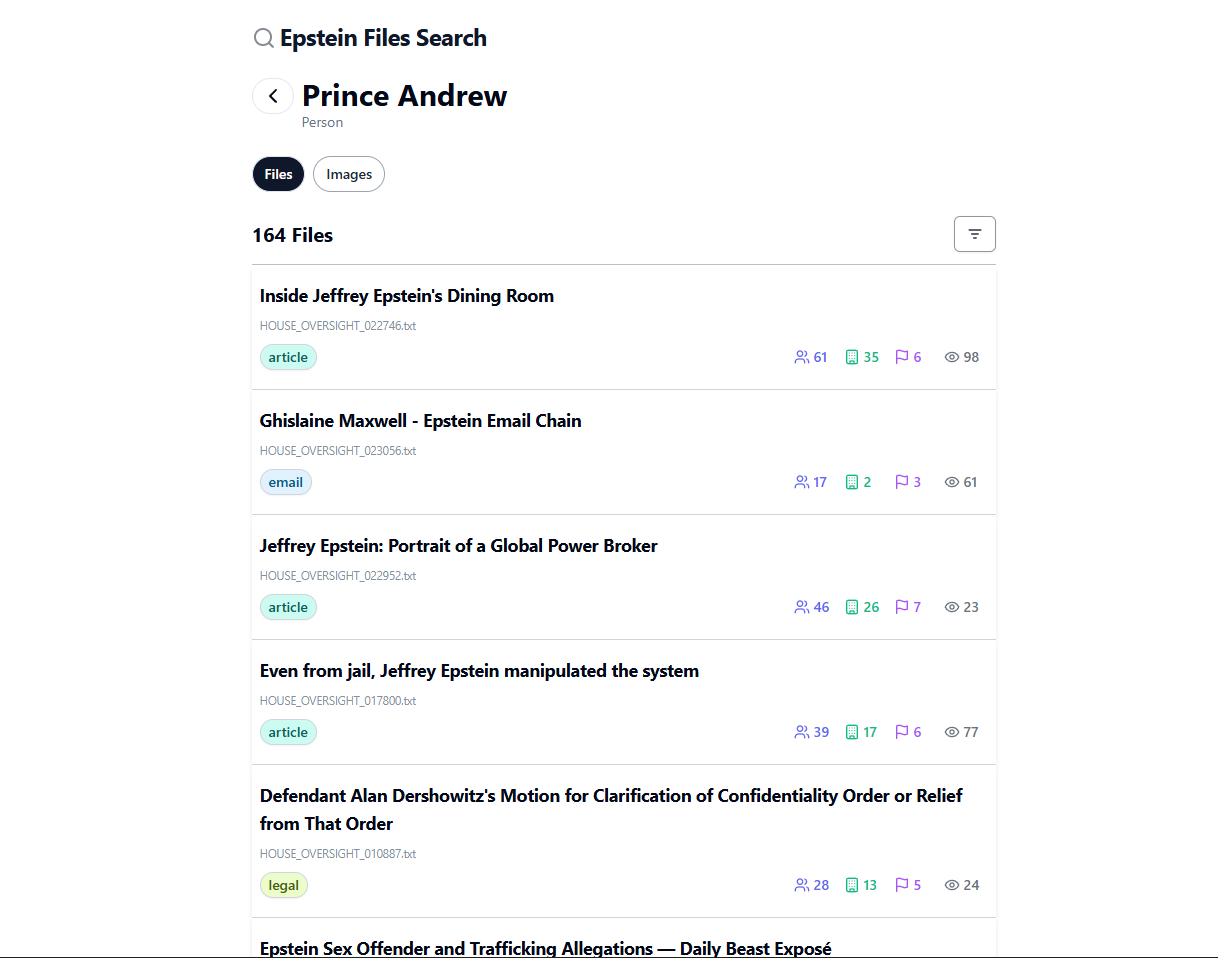This screenshot has width=1218, height=958.
Task: Click the HOUSE_OVERSIGHT_017800.txt filename
Action: click(x=337, y=700)
